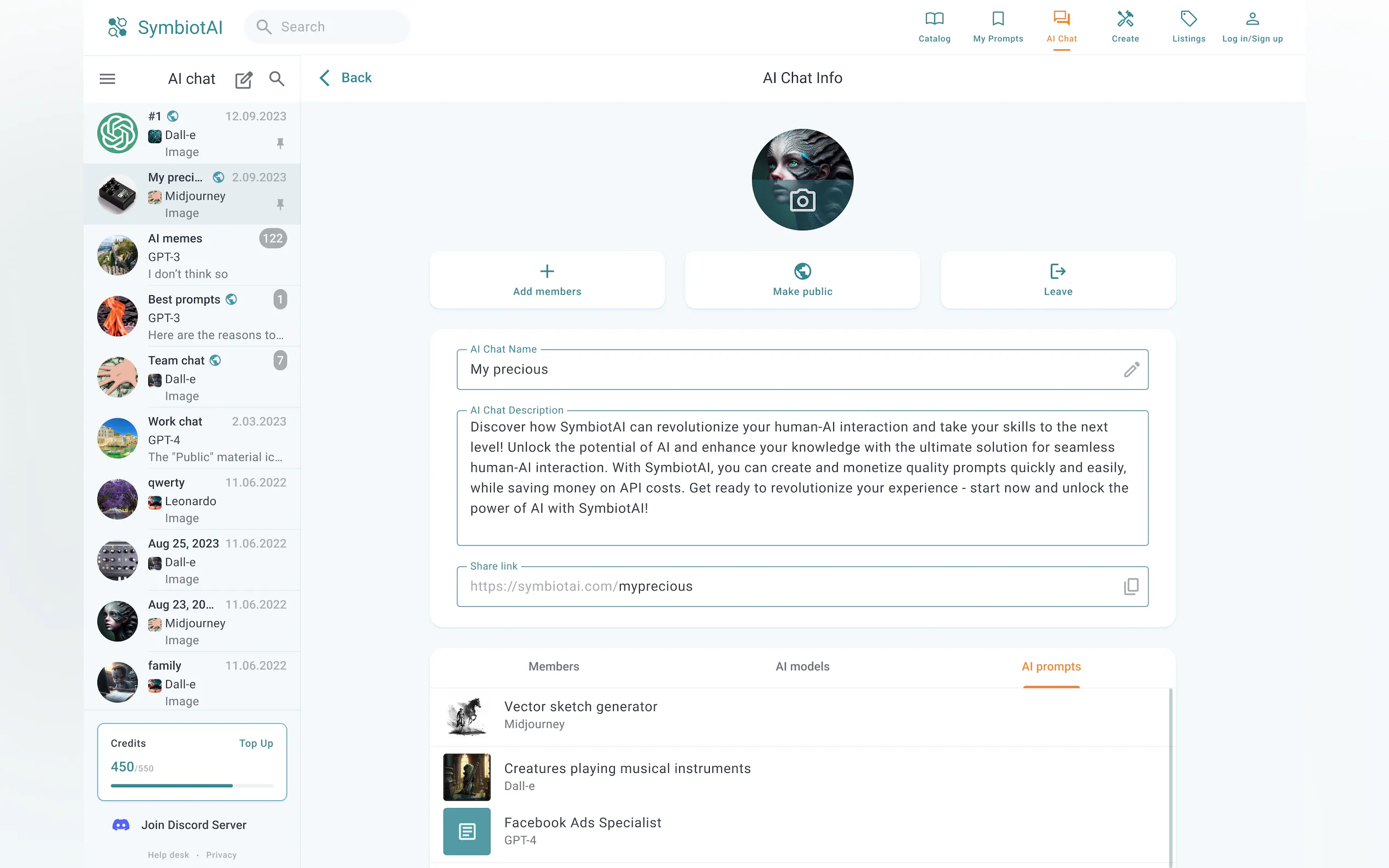1389x868 pixels.
Task: Click the credits progress bar
Action: (x=192, y=785)
